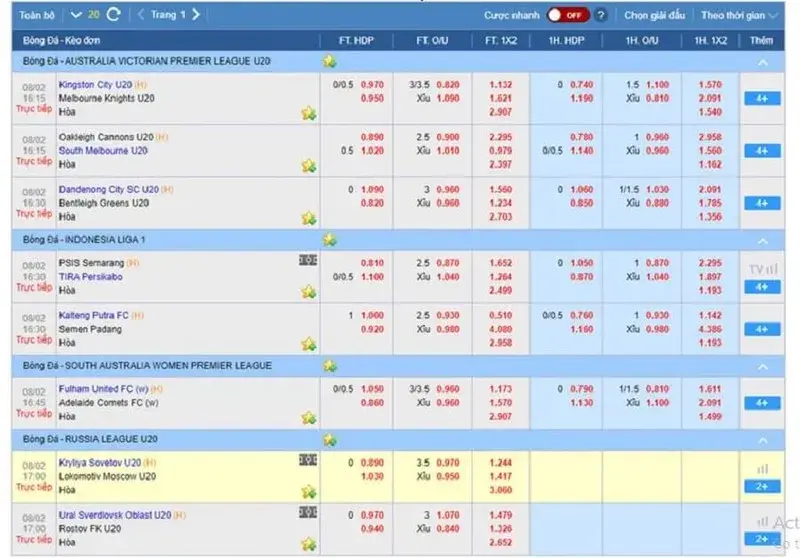Click the help question mark near Cược nhanh
This screenshot has width=800, height=558.
(x=600, y=15)
